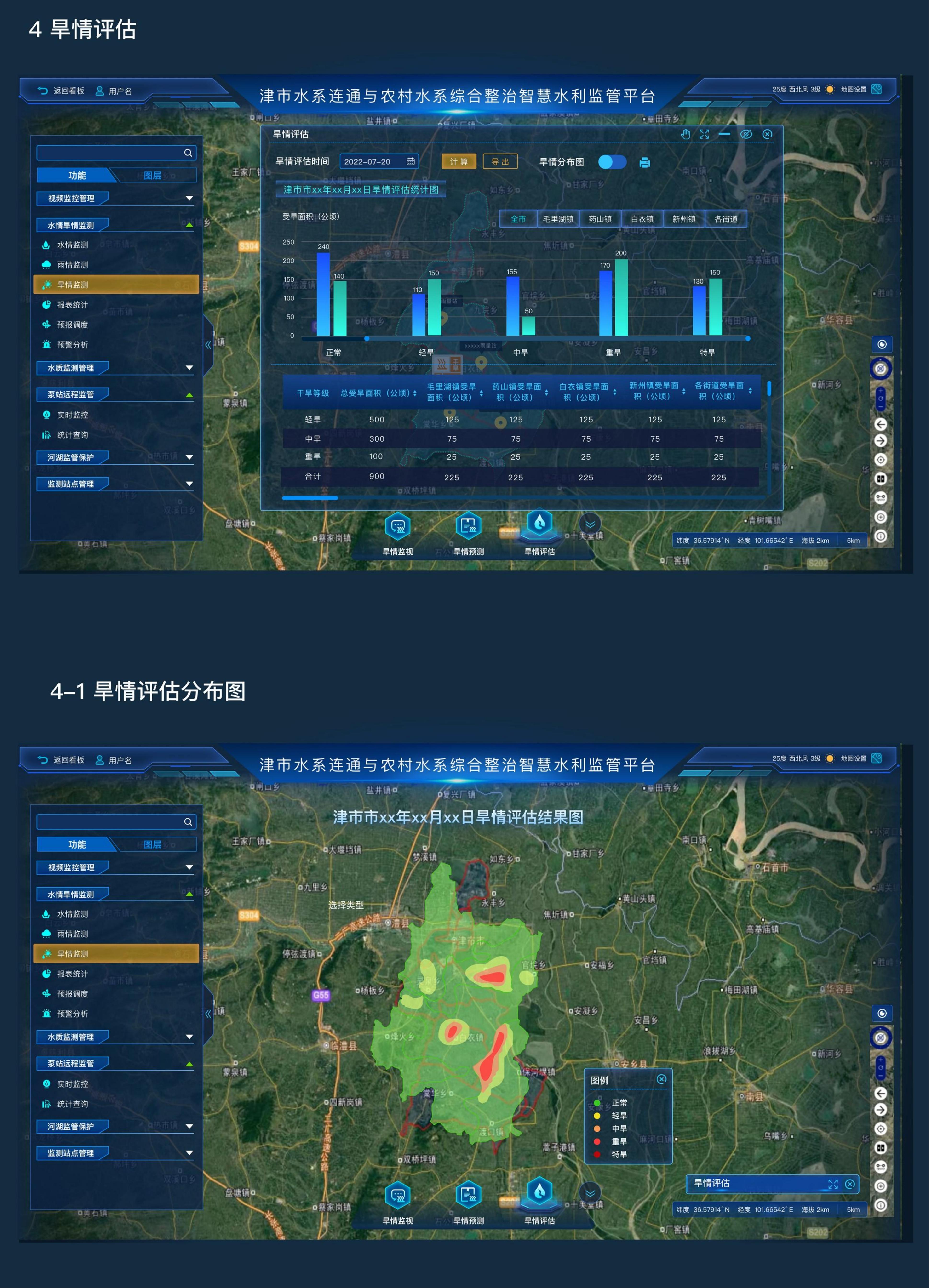The height and width of the screenshot is (1288, 929).
Task: Click the printer icon beside 旱情分布图 toggle
Action: [x=644, y=162]
